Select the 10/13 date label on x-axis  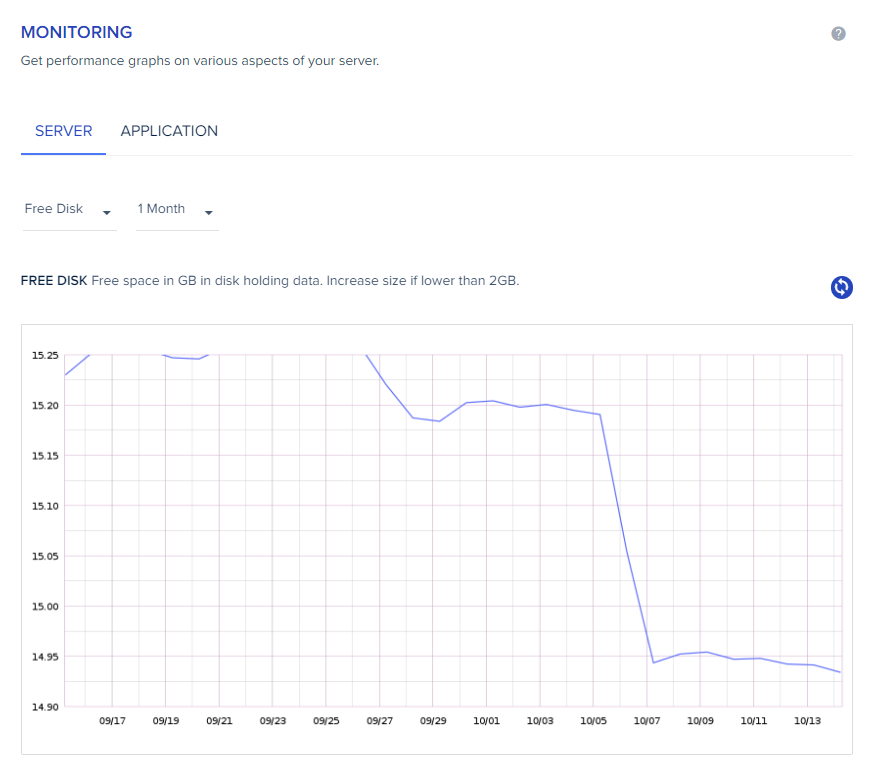point(807,720)
